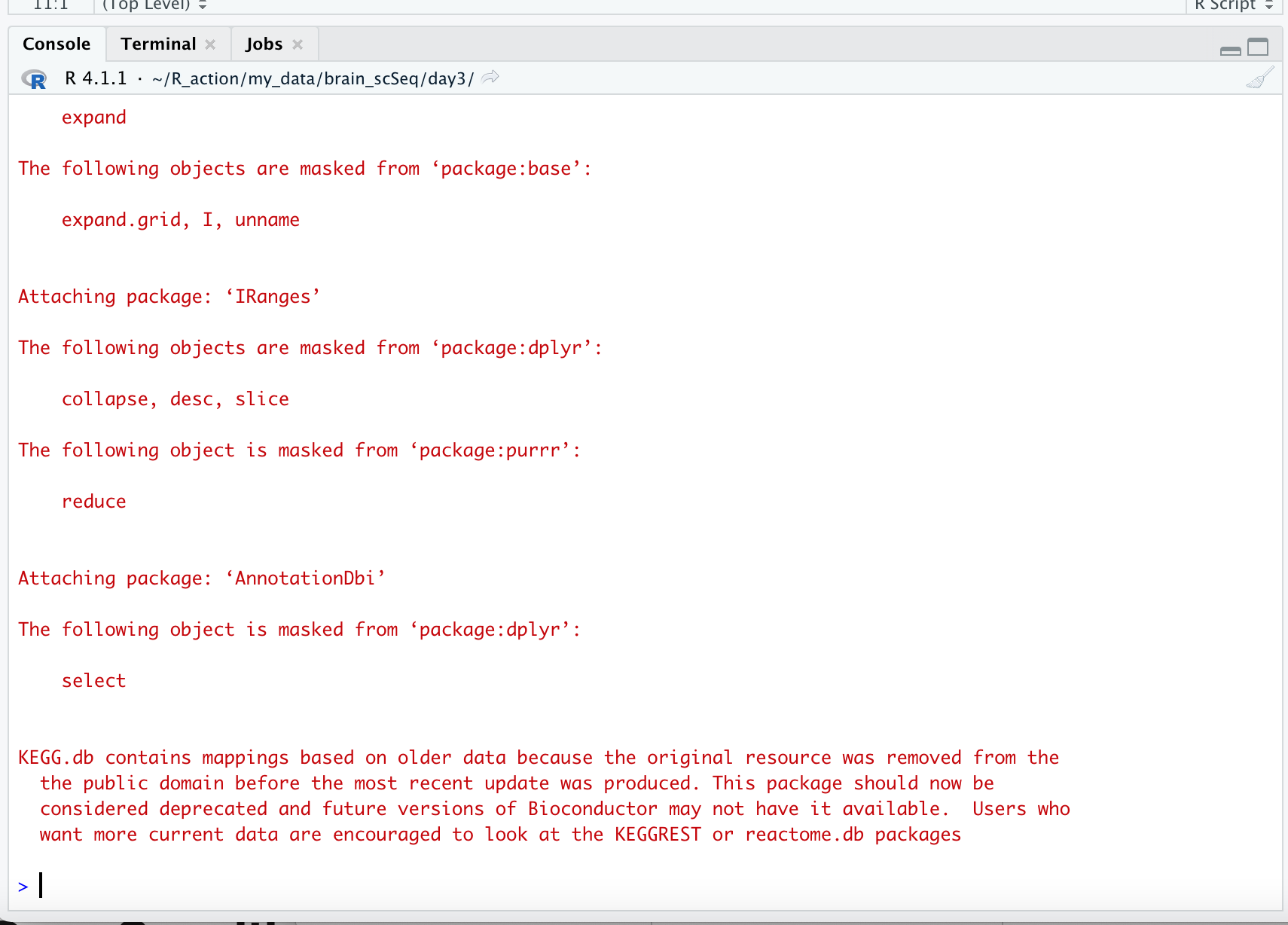The height and width of the screenshot is (925, 1288).
Task: Open the Jobs tab
Action: [x=264, y=44]
